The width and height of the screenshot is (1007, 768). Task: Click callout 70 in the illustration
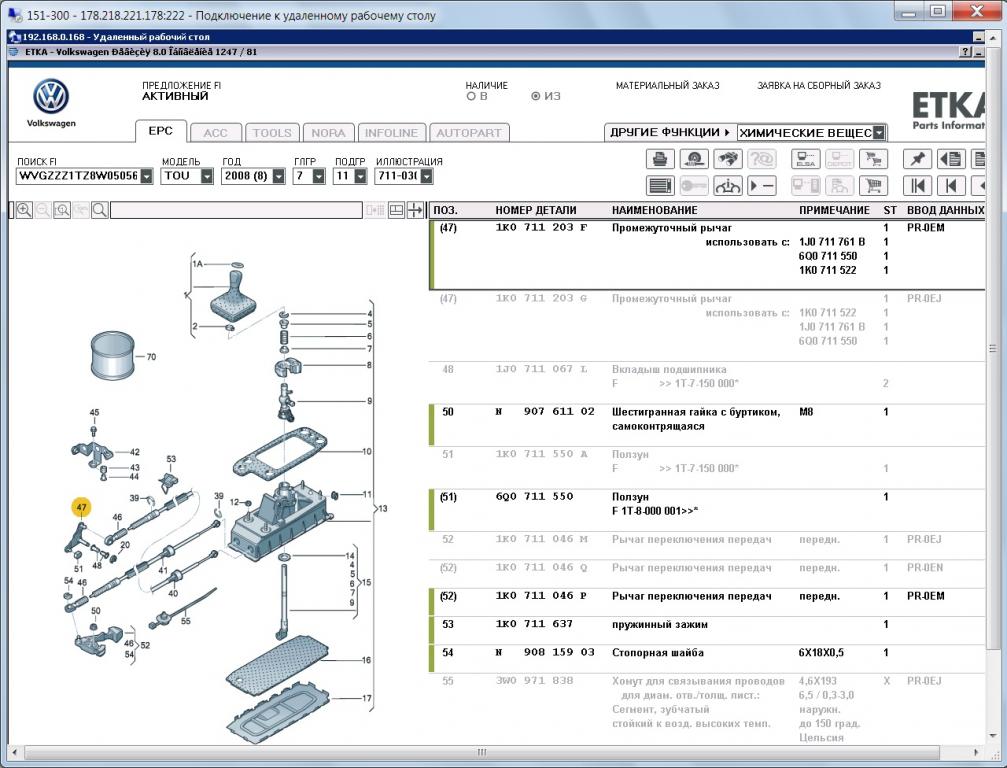[x=152, y=357]
